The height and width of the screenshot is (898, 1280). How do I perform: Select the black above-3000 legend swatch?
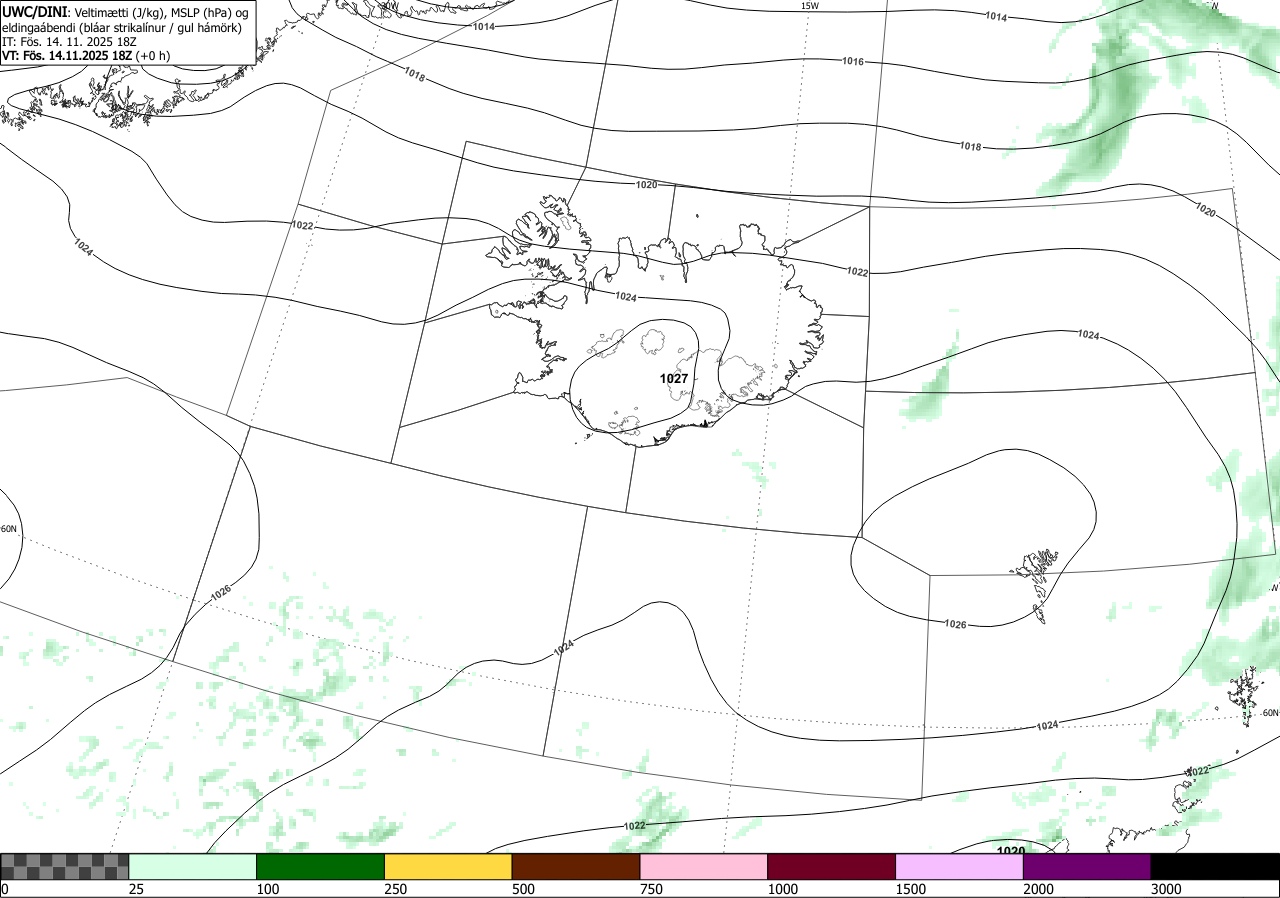[x=1215, y=866]
